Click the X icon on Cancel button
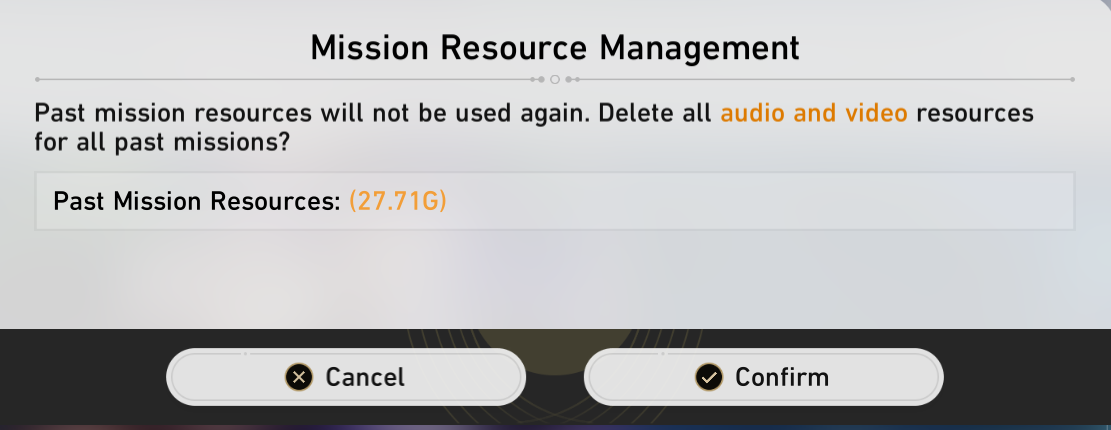 [x=298, y=377]
